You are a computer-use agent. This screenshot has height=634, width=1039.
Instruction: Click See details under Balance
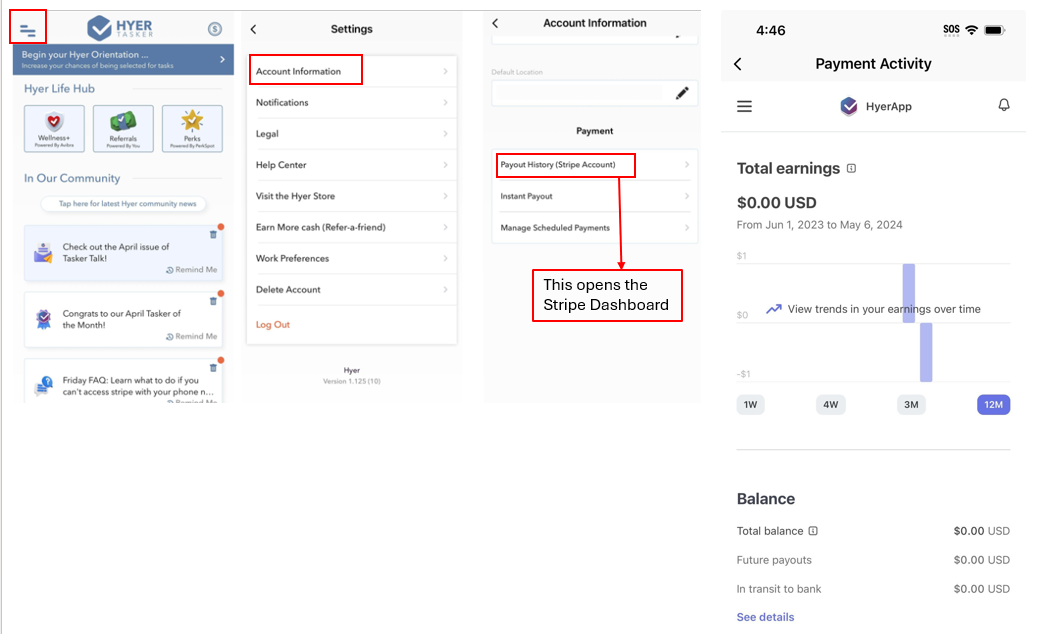coord(765,617)
